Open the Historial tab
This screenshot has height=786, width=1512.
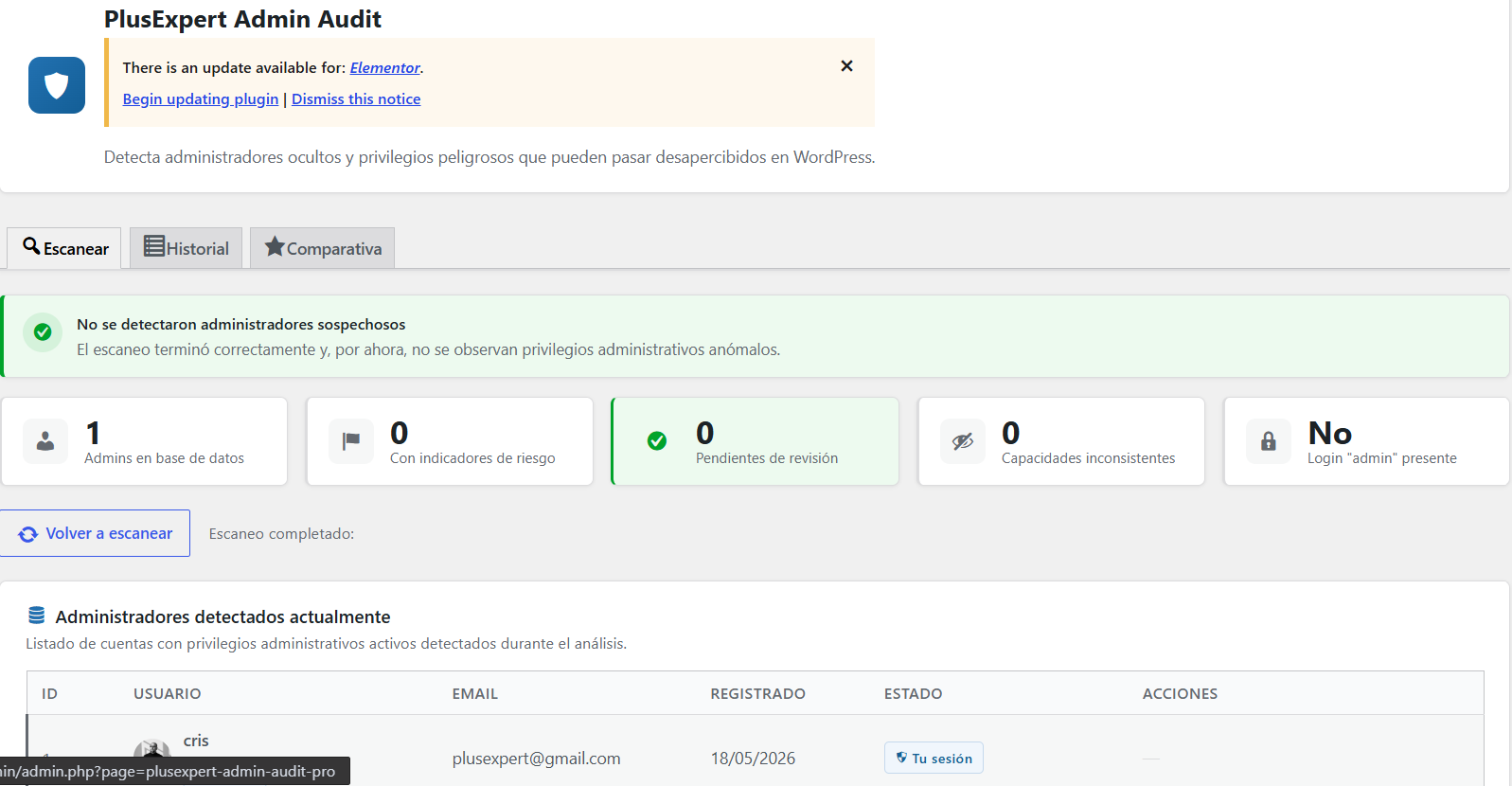[186, 248]
